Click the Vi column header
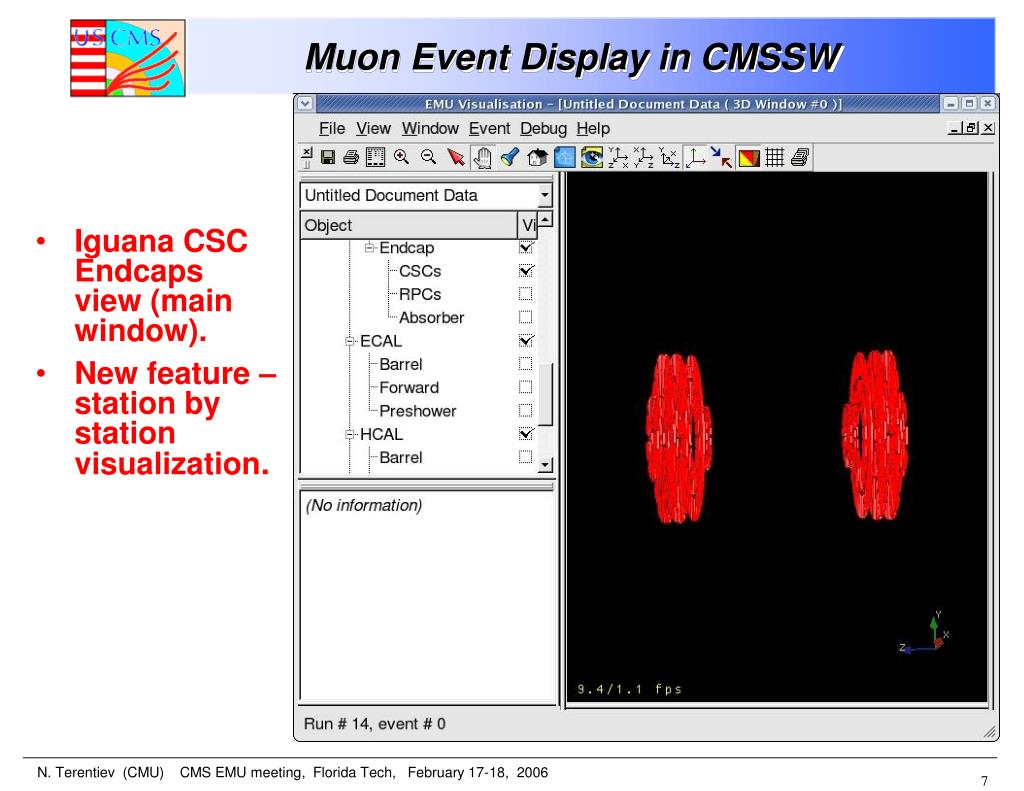The height and width of the screenshot is (791, 1024). [528, 225]
